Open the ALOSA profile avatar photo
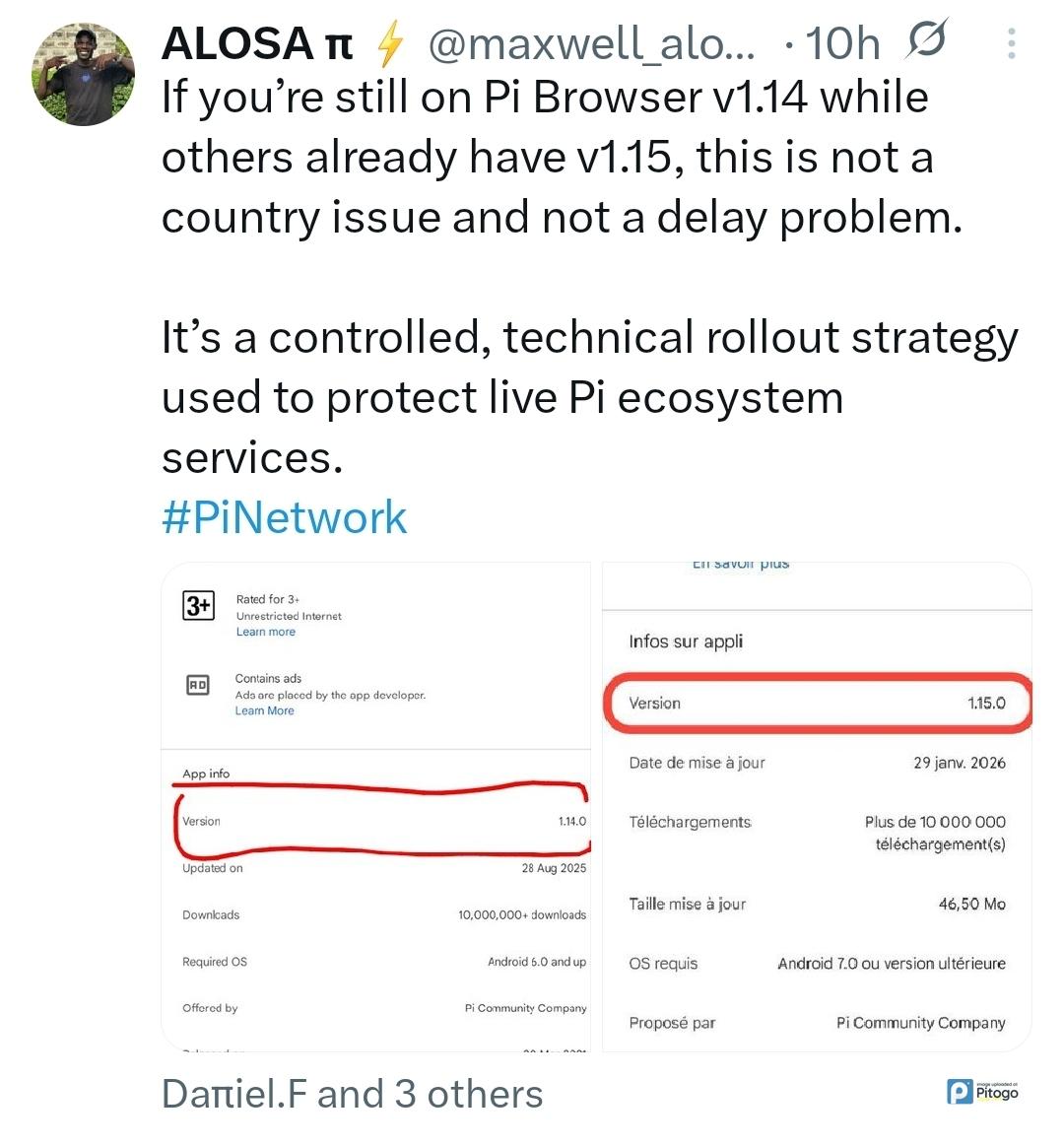The image size is (1064, 1146). click(x=84, y=75)
